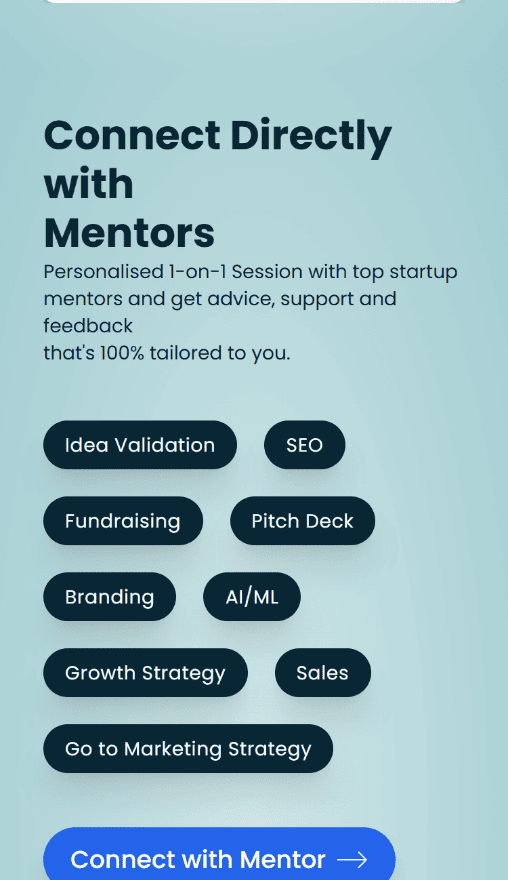The height and width of the screenshot is (880, 508).
Task: Pick the Pitch Deck pill
Action: pos(303,521)
